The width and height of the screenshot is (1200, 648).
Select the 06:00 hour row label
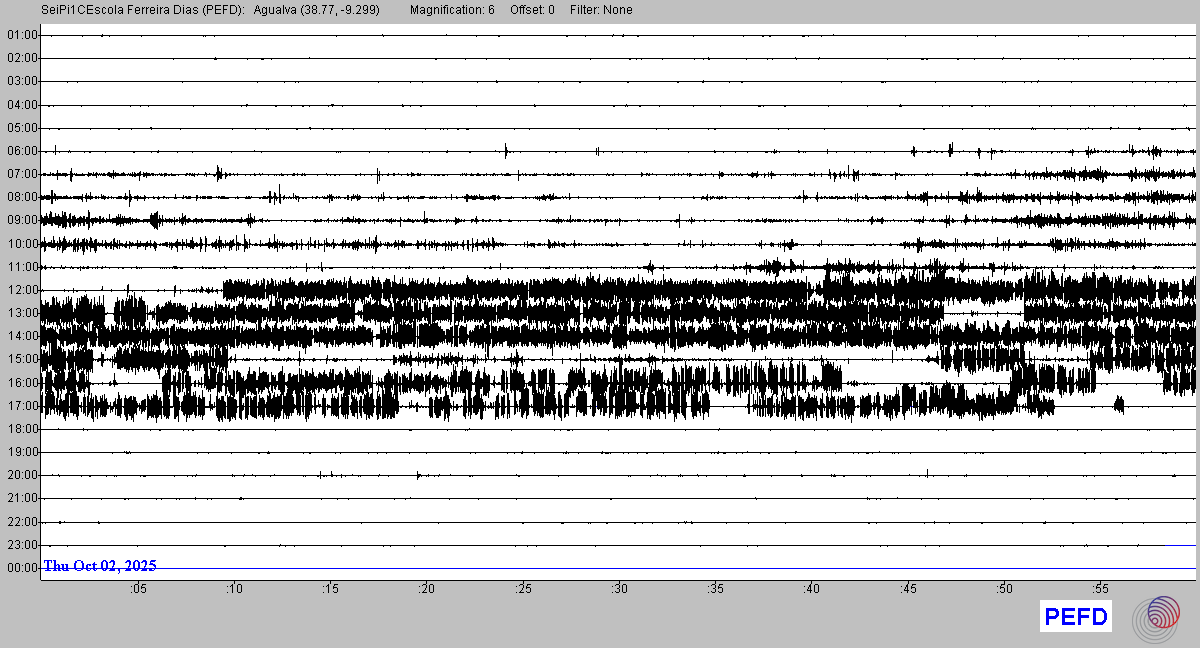tap(22, 151)
